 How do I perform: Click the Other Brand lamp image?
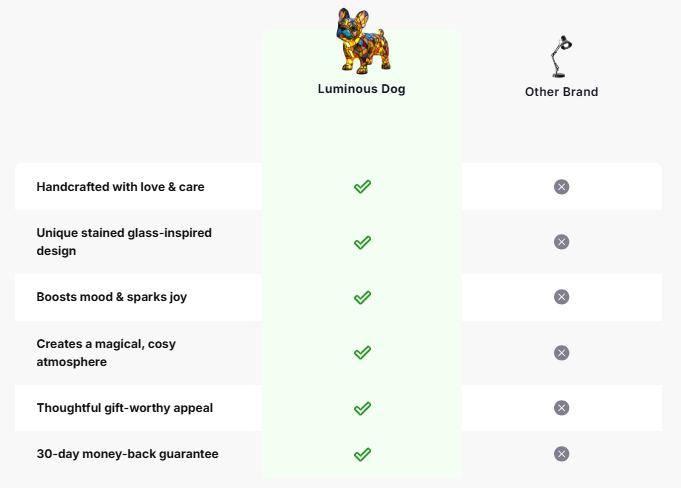pyautogui.click(x=561, y=56)
